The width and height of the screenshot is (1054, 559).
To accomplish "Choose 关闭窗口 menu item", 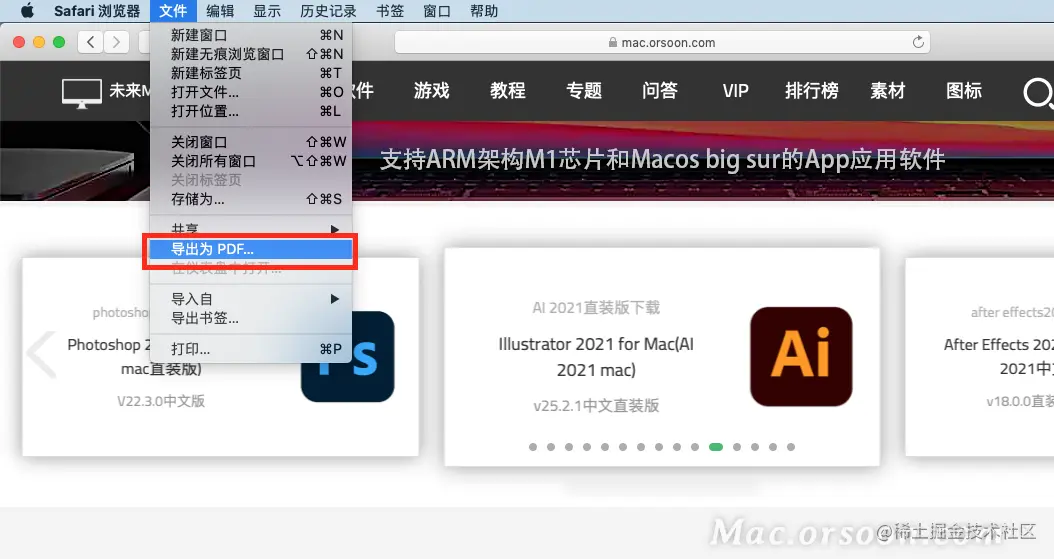I will click(251, 142).
